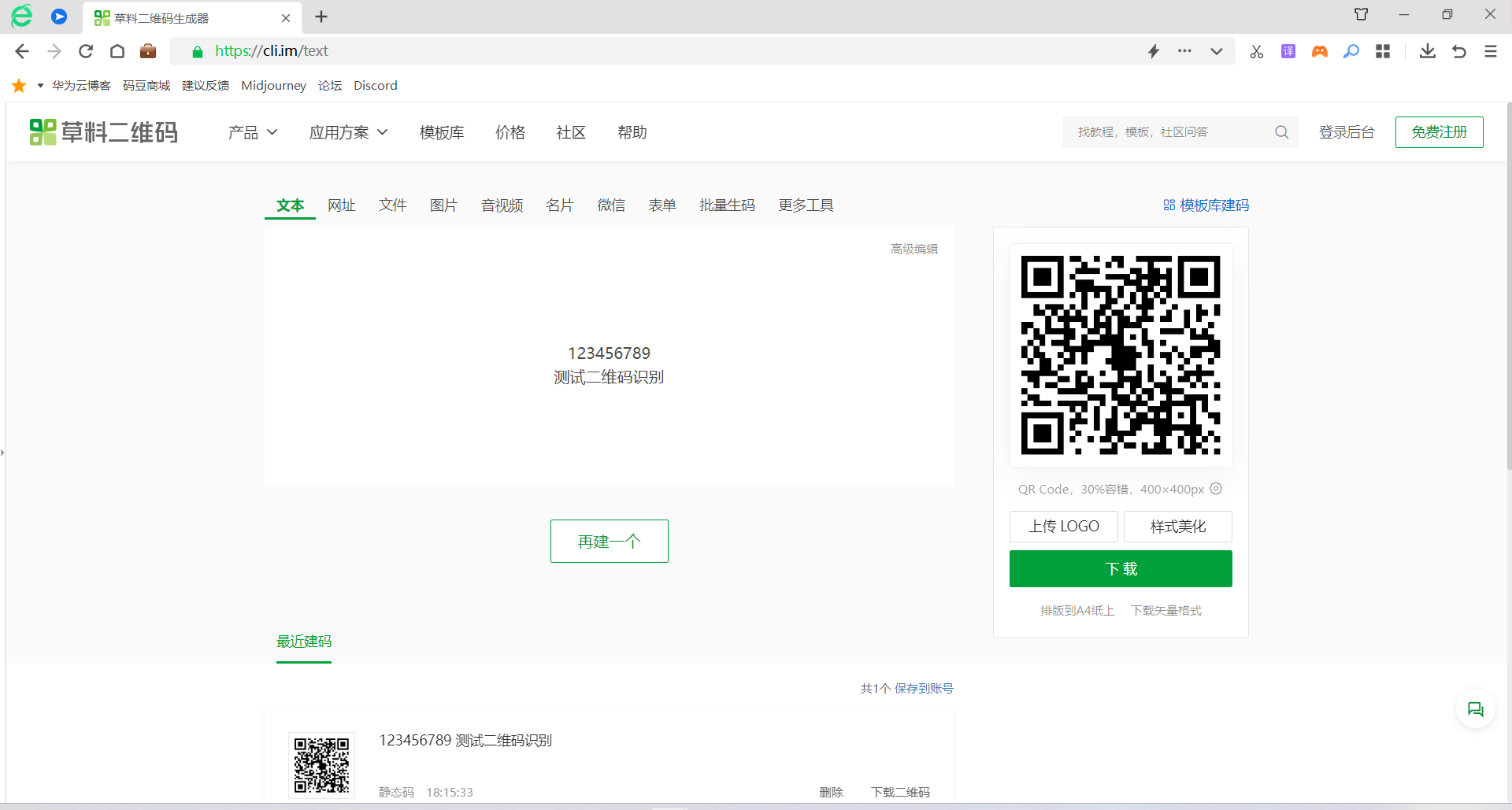Open the 模板库 menu item

[442, 132]
